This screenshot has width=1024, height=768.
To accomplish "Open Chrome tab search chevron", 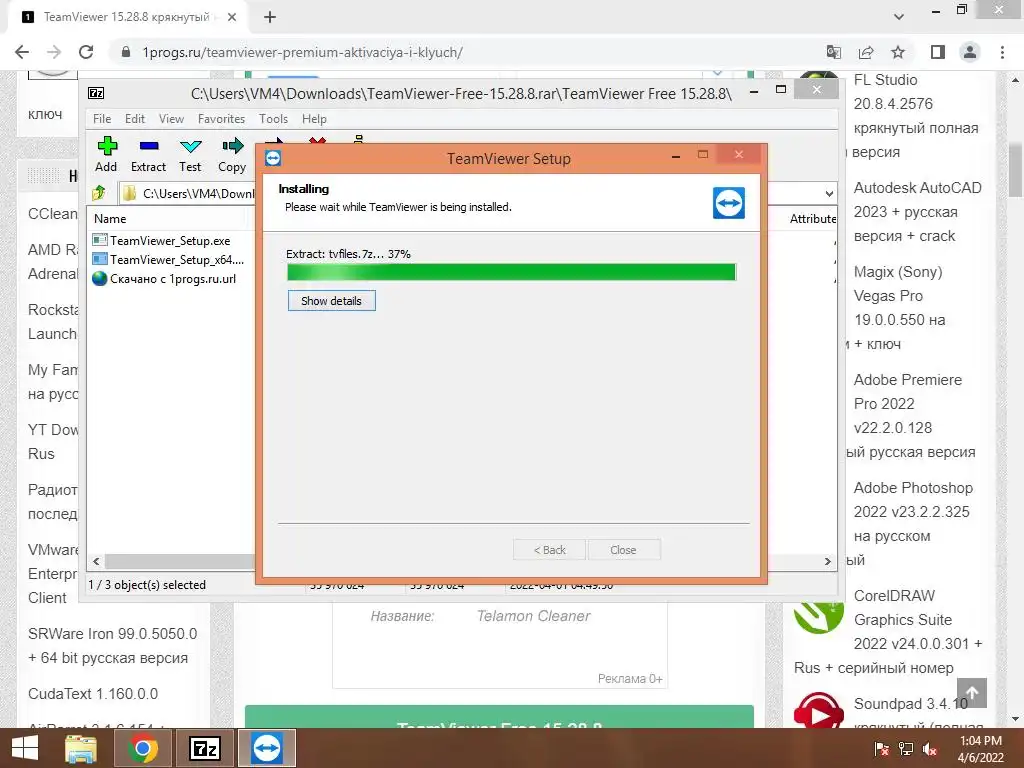I will click(899, 17).
